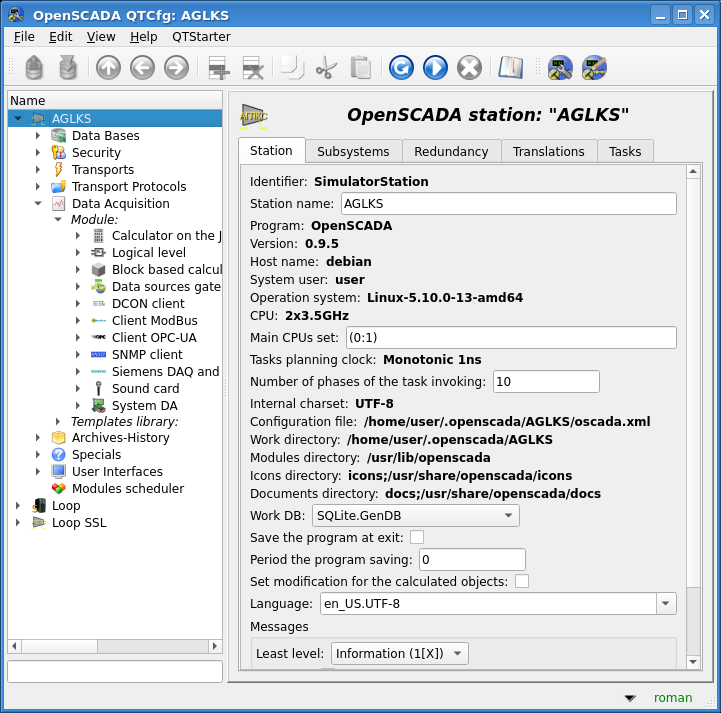Click the Add item toolbar icon
This screenshot has height=713, width=721.
tap(218, 68)
